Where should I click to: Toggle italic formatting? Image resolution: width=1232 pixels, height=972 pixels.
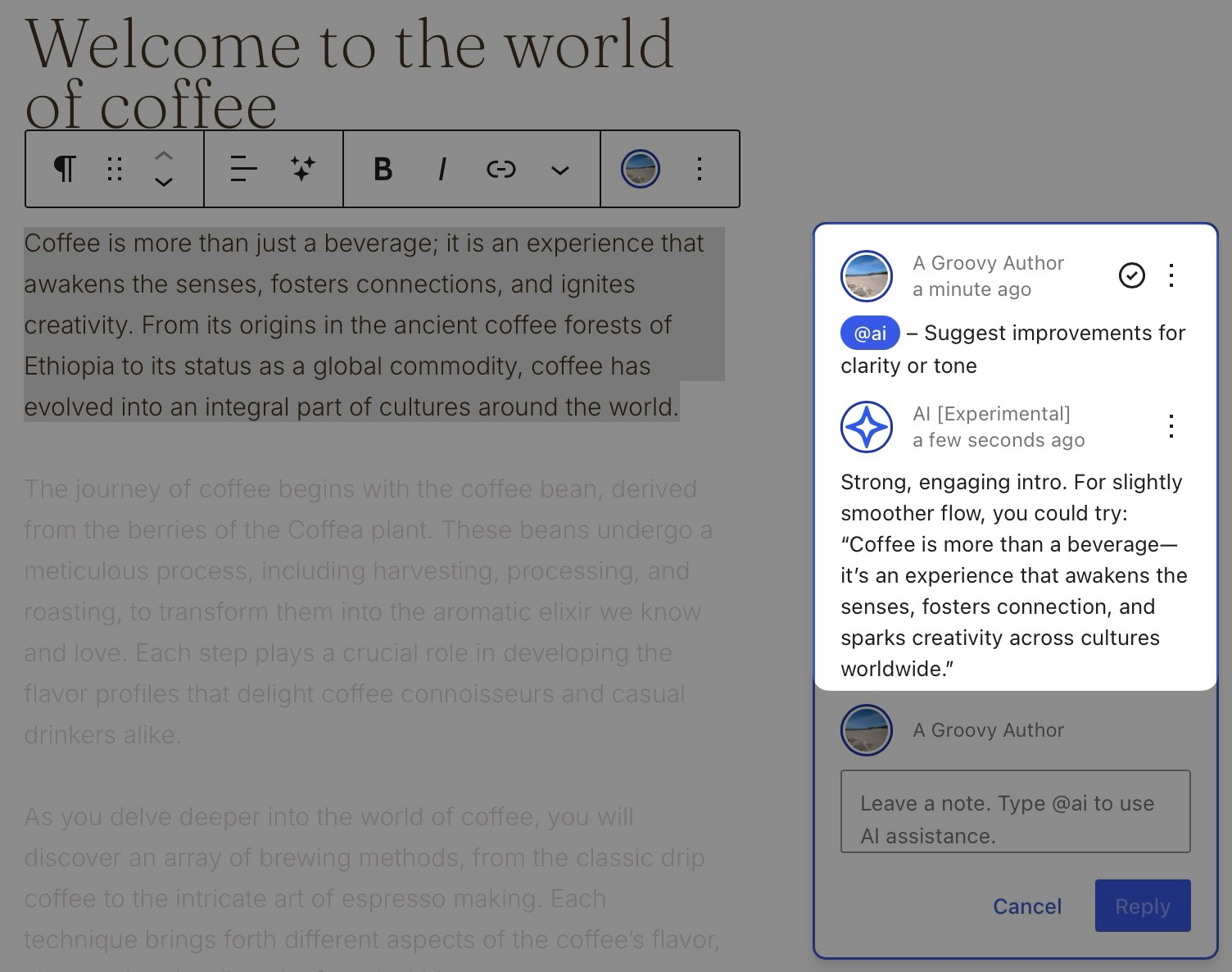[x=442, y=169]
